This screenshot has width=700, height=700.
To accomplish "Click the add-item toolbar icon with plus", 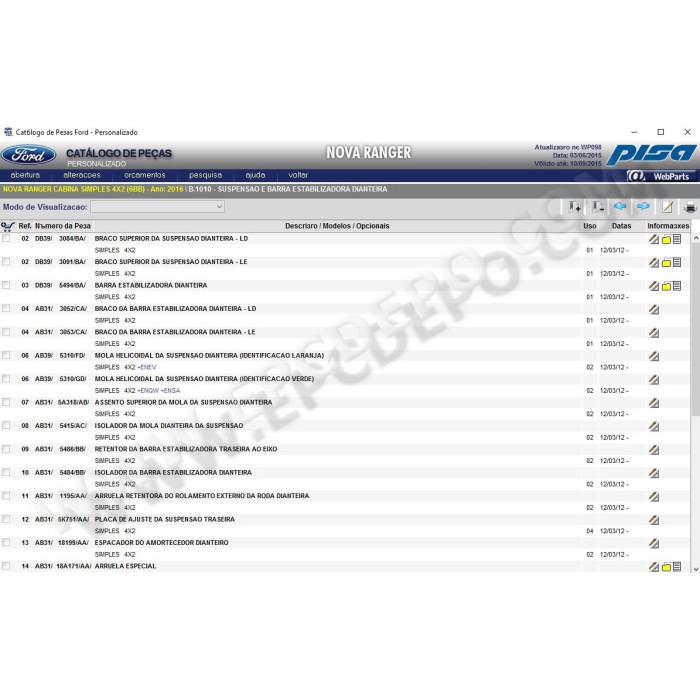I will (574, 207).
